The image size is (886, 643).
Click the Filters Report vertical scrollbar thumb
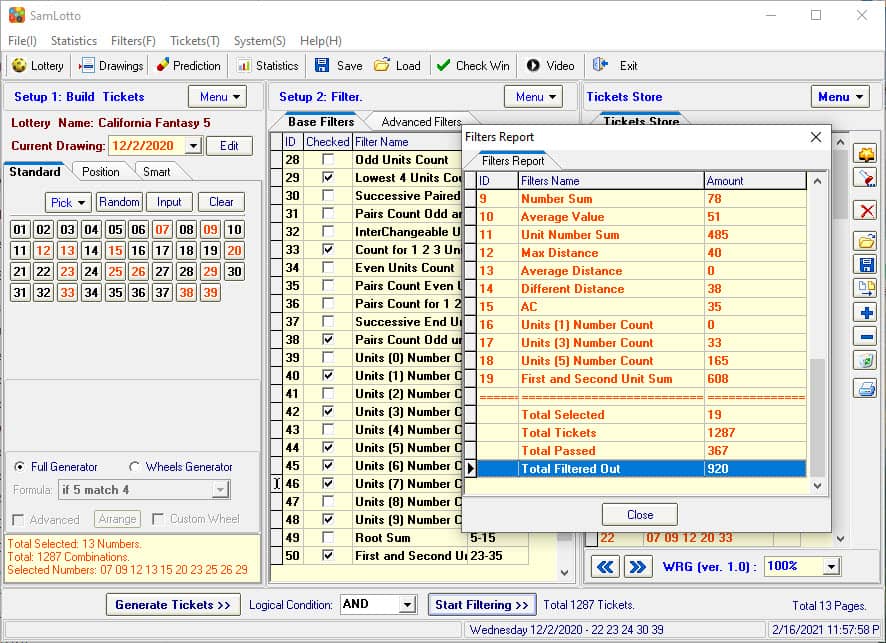[x=818, y=415]
